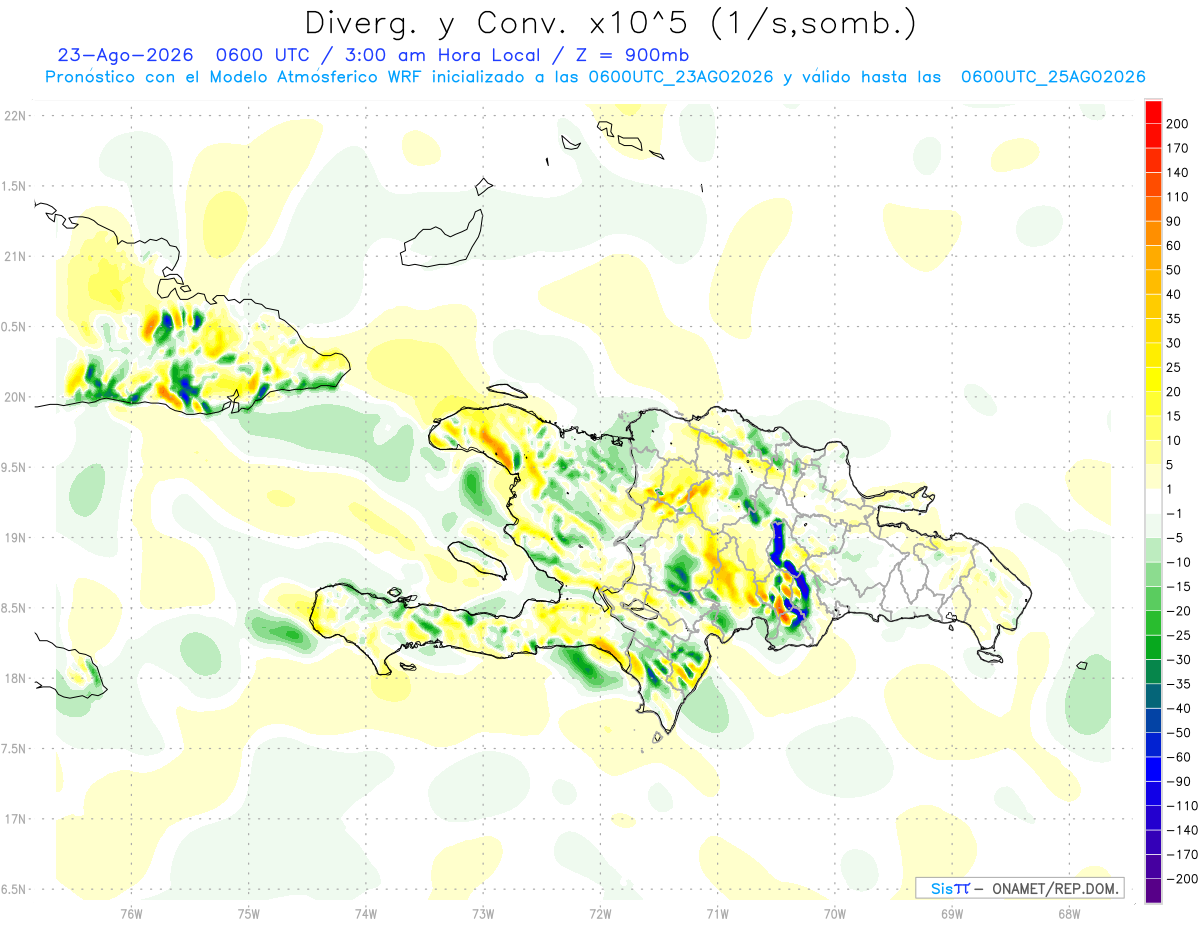Click the "68W" longitude label
This screenshot has width=1200, height=927.
point(1069,914)
